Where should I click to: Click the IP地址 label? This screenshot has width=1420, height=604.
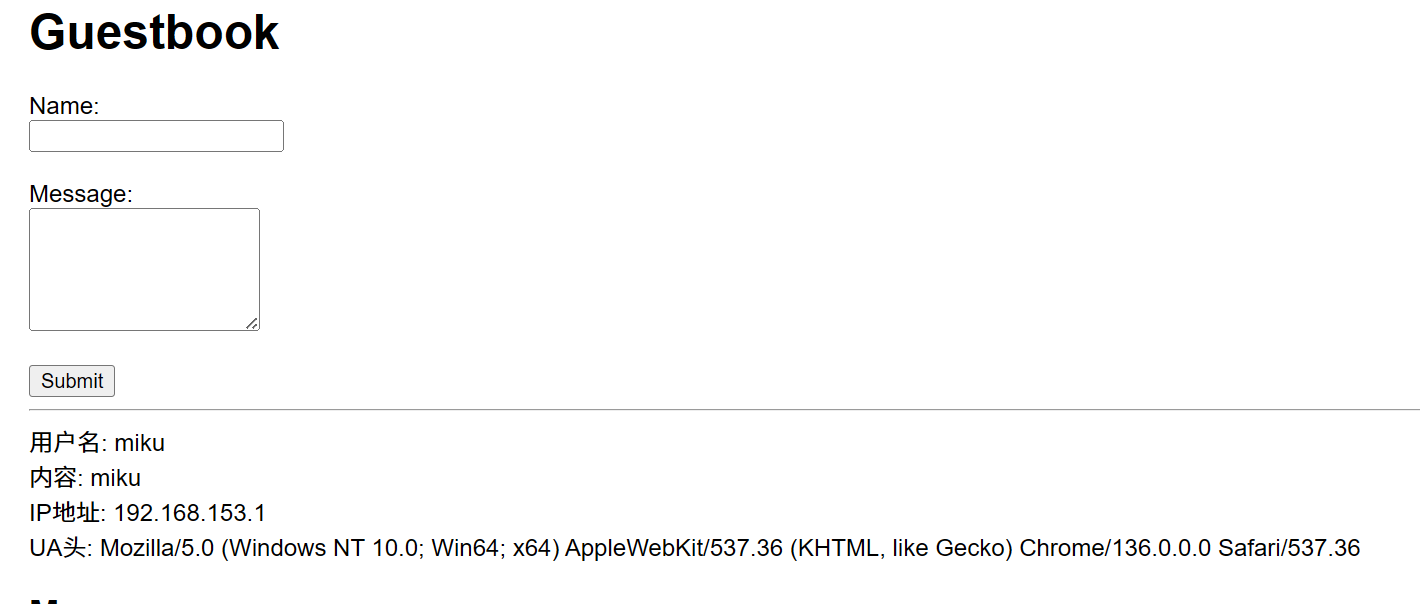tap(65, 513)
